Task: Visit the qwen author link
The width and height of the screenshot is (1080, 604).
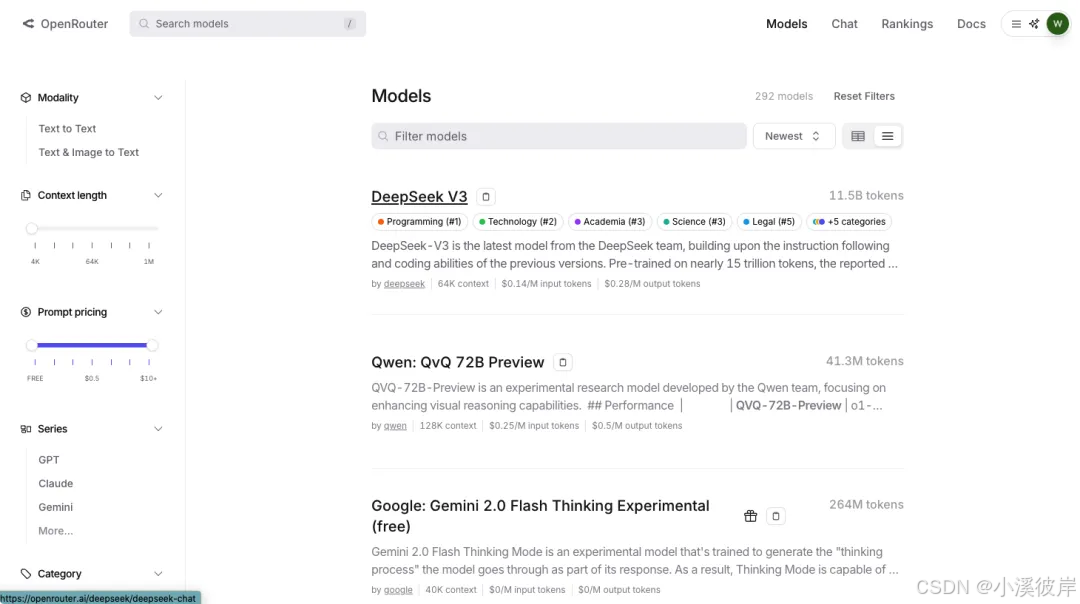Action: [395, 426]
